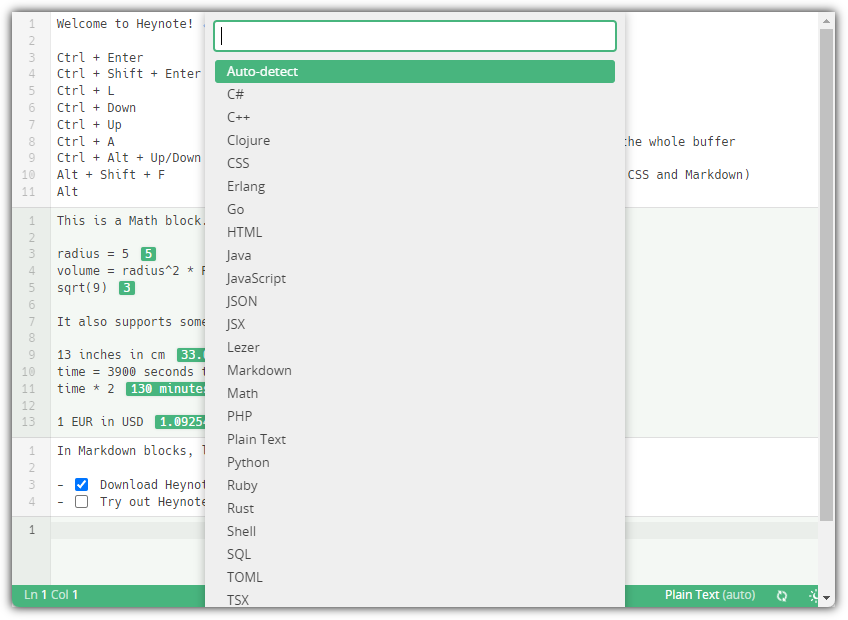
Task: Click the 'Alt + Shift + F' line
Action: (111, 175)
